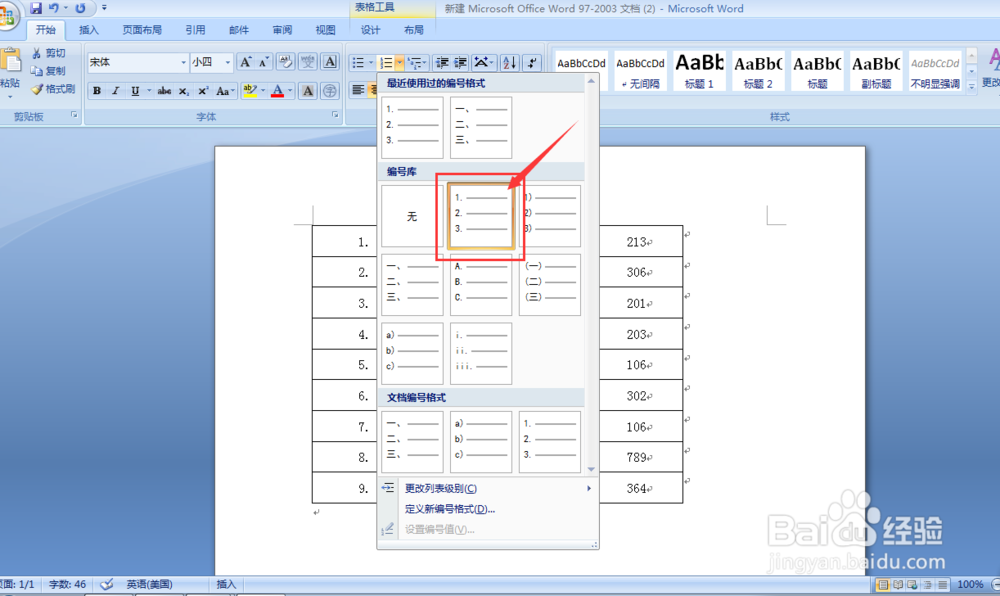Apply the 副标题 style
Image resolution: width=1000 pixels, height=596 pixels.
coord(876,71)
